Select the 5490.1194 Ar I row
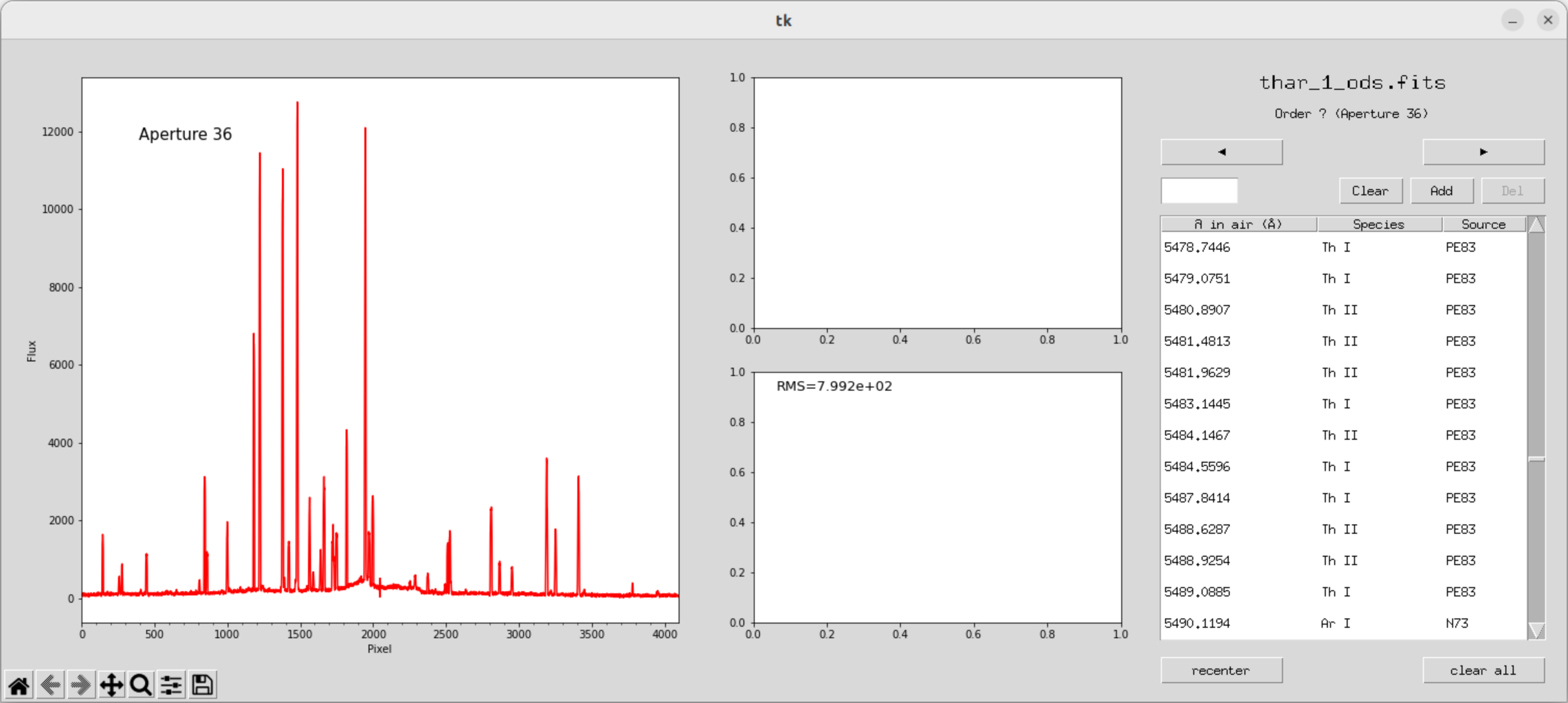This screenshot has height=703, width=1568. (1339, 623)
